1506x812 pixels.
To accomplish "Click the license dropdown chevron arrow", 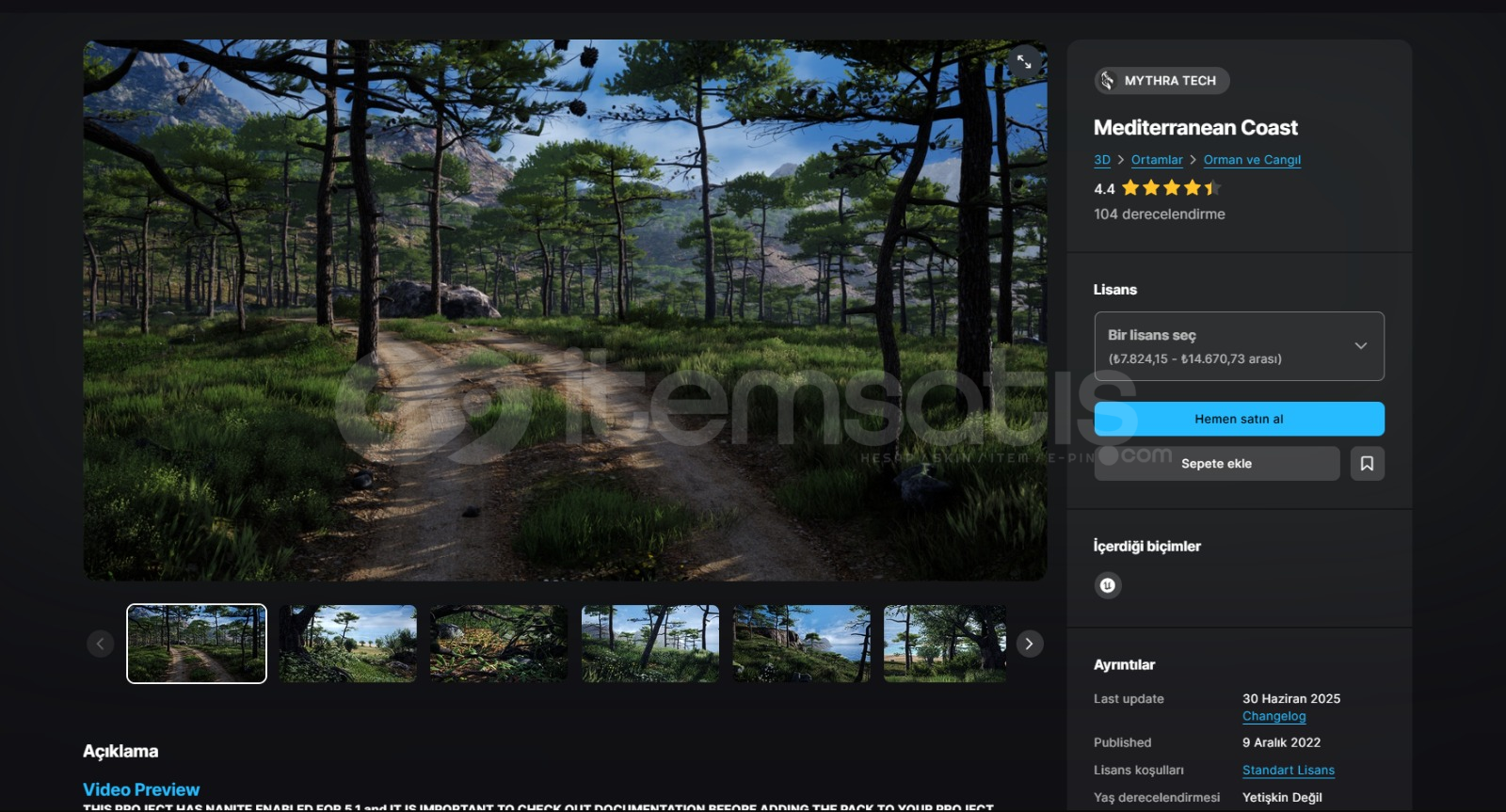I will (1360, 346).
